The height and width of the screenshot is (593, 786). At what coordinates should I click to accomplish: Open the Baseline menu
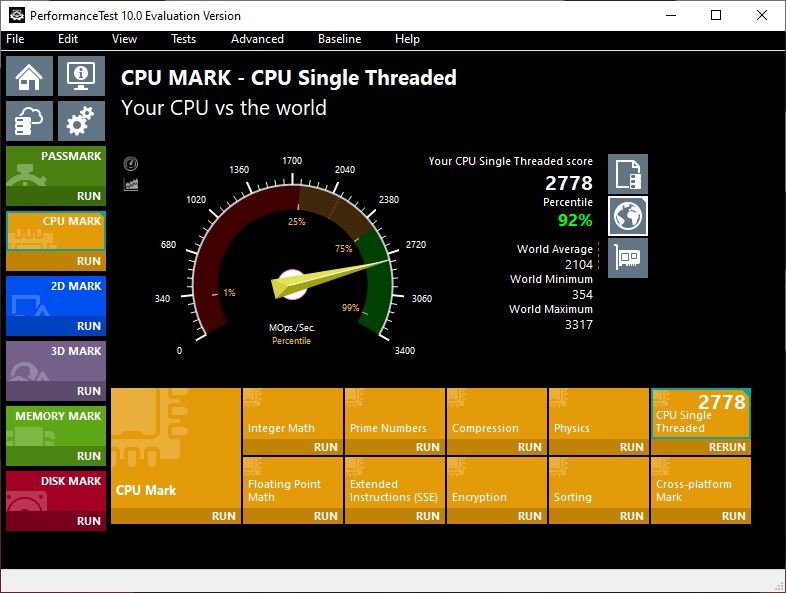[x=339, y=39]
